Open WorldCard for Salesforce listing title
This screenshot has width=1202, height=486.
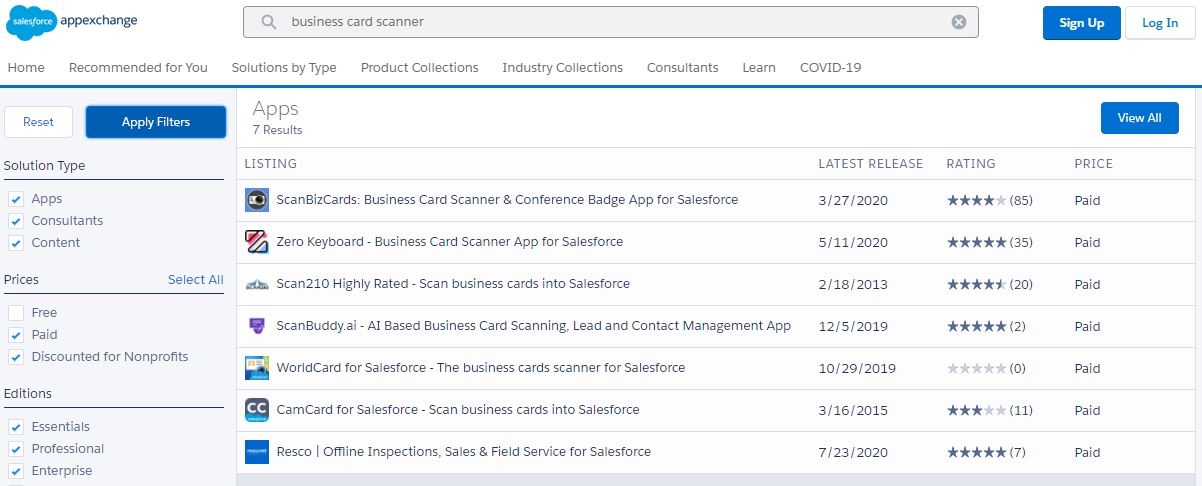coord(480,368)
